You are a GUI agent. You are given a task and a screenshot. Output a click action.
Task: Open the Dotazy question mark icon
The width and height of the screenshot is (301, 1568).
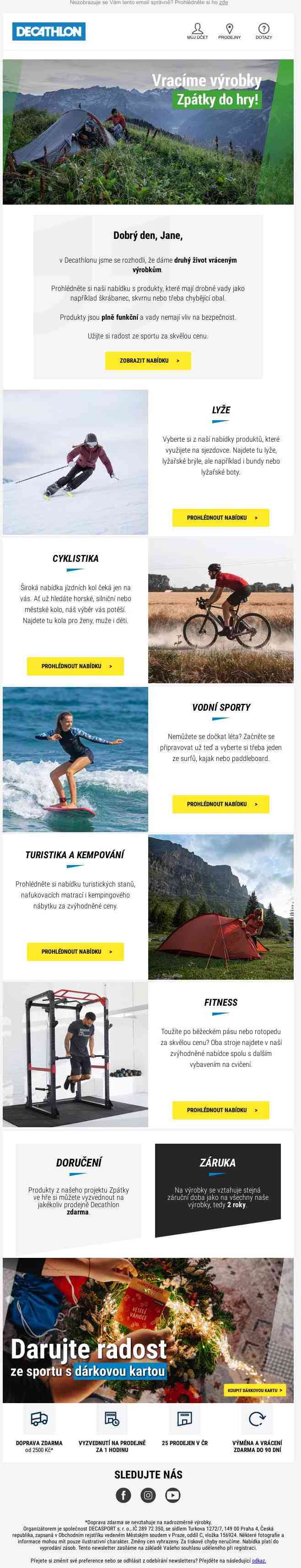point(264,29)
